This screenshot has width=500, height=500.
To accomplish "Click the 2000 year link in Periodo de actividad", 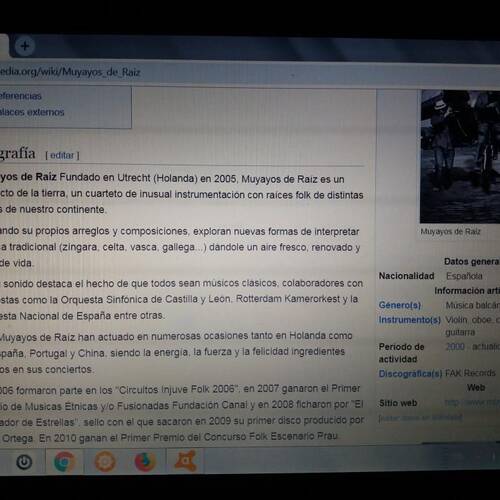I will (x=455, y=347).
